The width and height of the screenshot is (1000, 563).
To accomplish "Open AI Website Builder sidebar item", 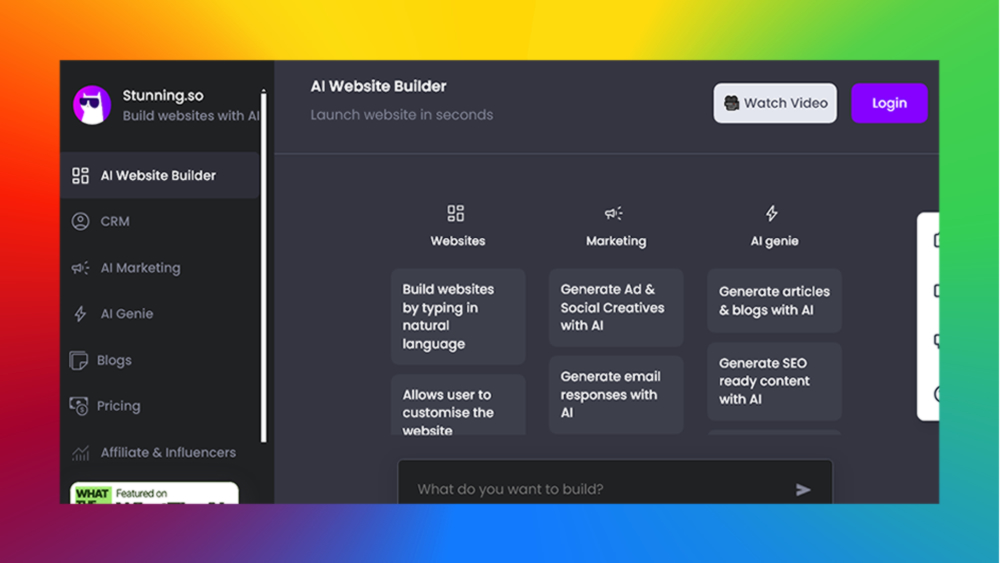I will (x=160, y=175).
